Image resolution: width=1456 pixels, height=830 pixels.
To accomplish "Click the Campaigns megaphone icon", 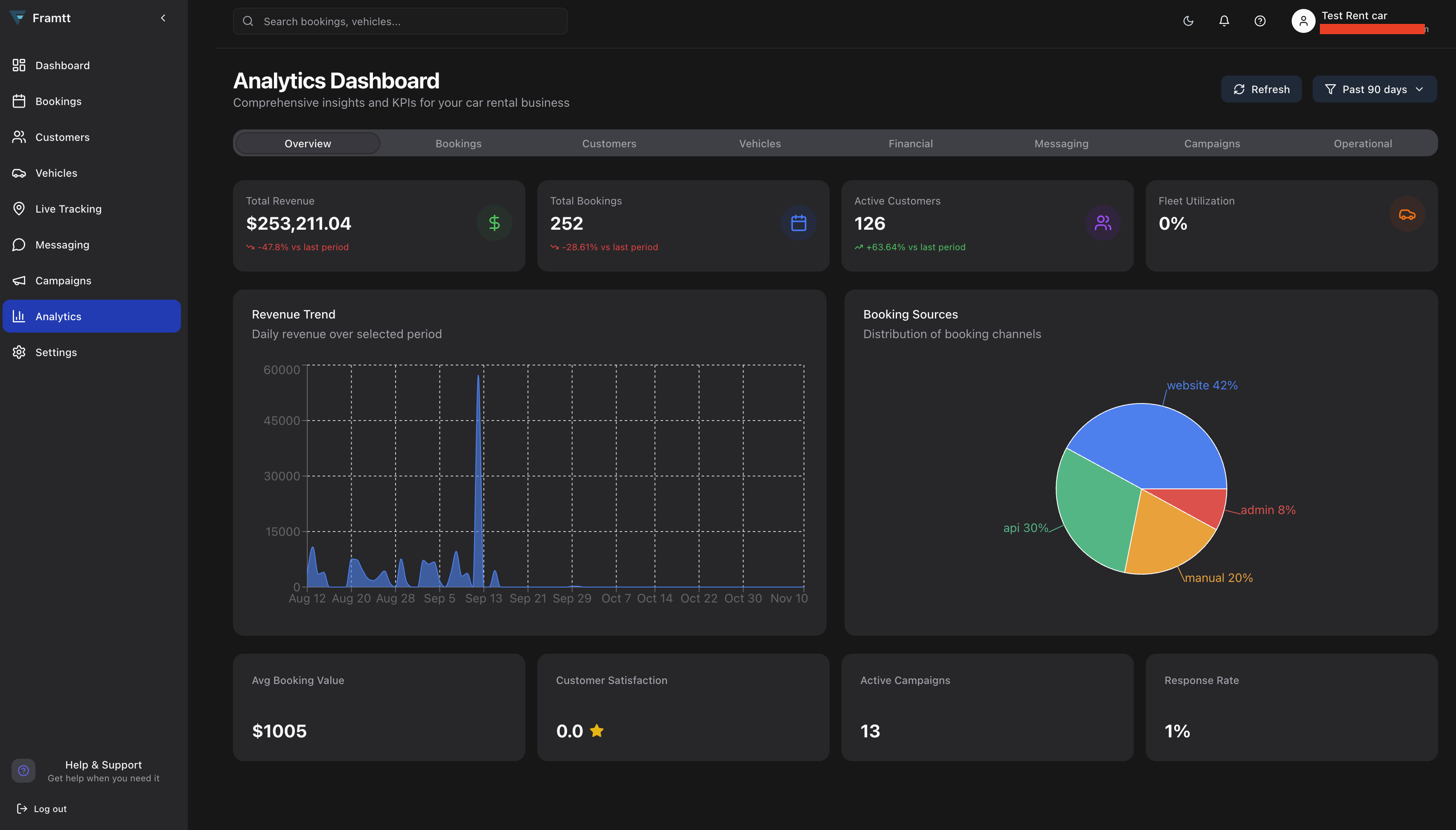I will coord(19,280).
